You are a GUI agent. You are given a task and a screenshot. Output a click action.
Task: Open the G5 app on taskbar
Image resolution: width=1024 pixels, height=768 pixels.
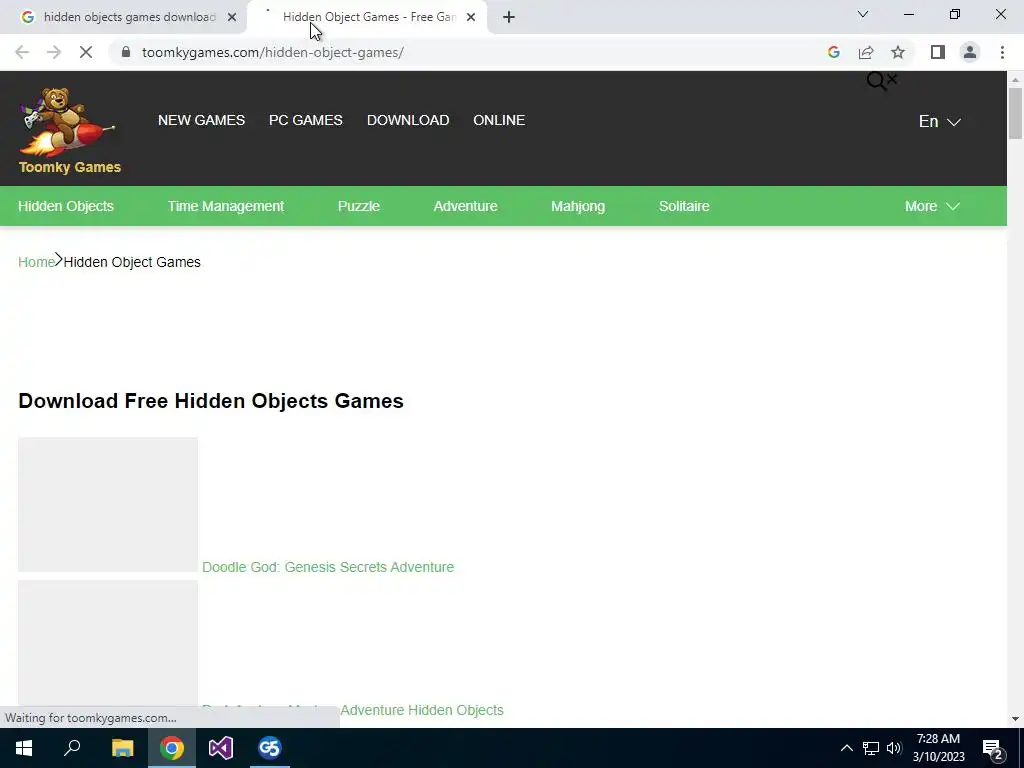270,748
